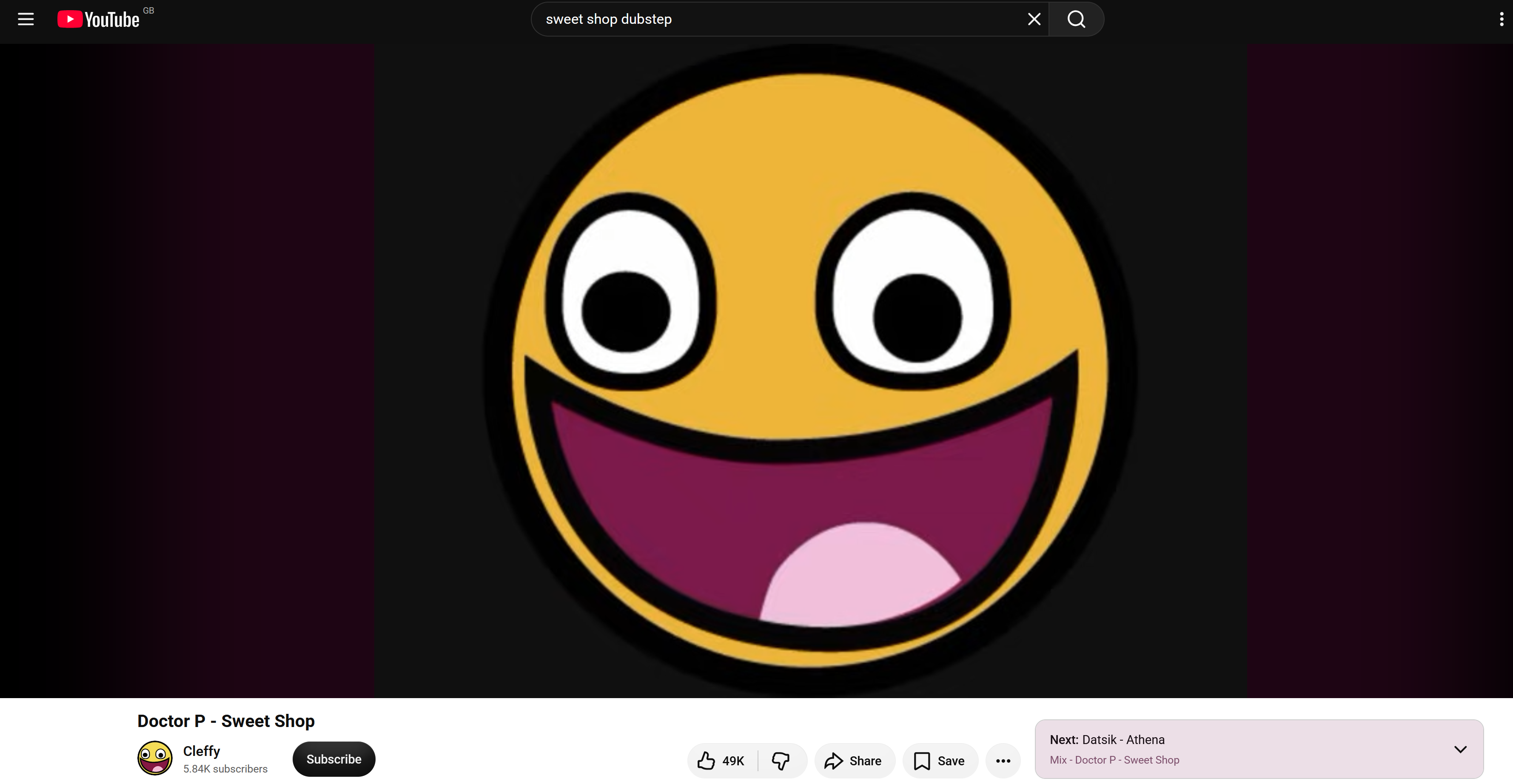Open more actions ellipsis menu

[1003, 761]
